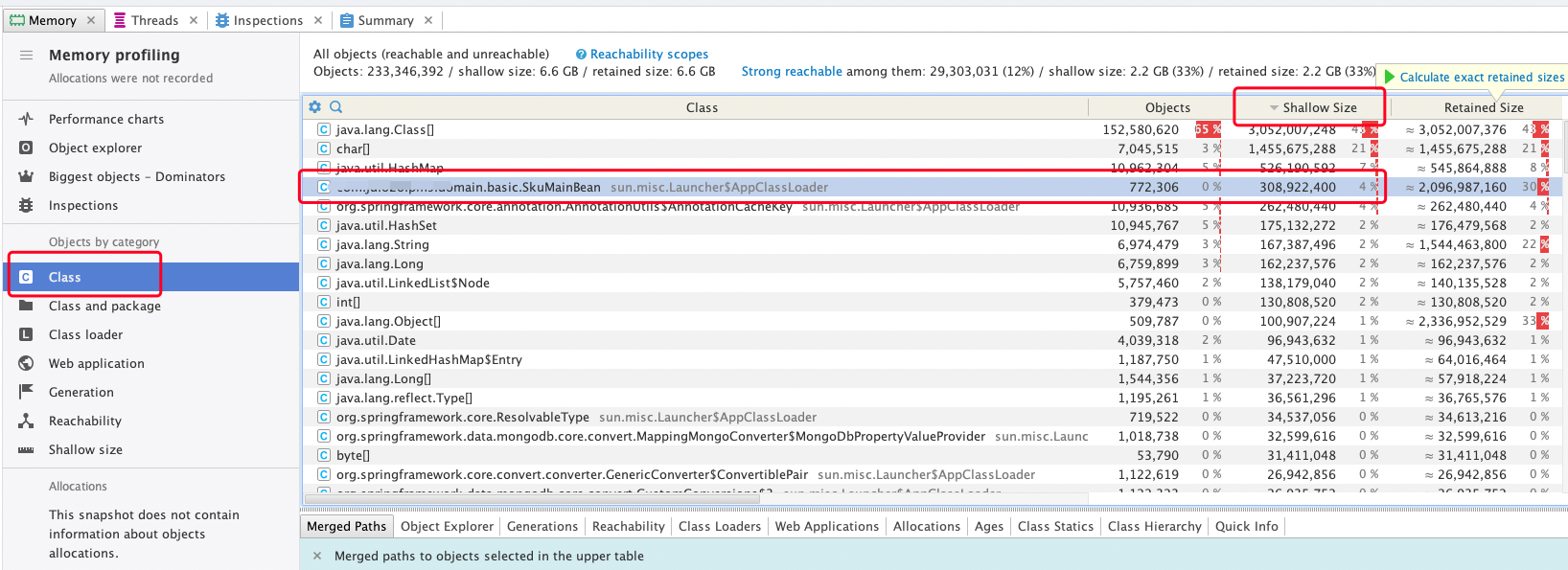Click the Biggest objects crown icon
Image resolution: width=1568 pixels, height=570 pixels.
point(26,176)
